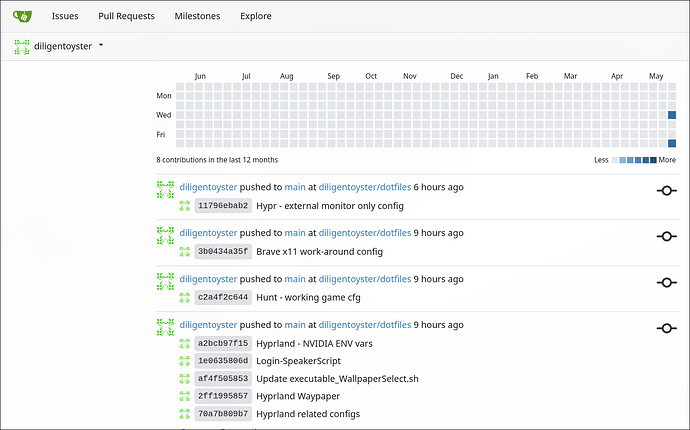Click user avatar beside Brave x11 push entry

tap(165, 235)
